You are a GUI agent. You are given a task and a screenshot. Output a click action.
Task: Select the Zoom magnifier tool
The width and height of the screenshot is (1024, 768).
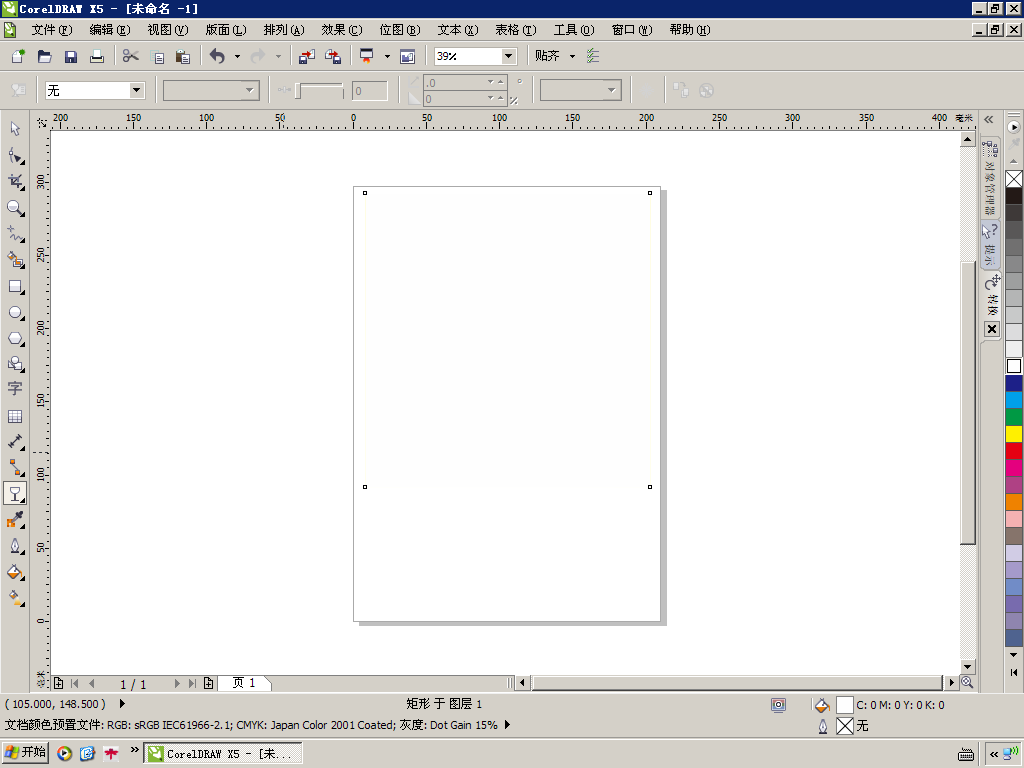click(15, 208)
